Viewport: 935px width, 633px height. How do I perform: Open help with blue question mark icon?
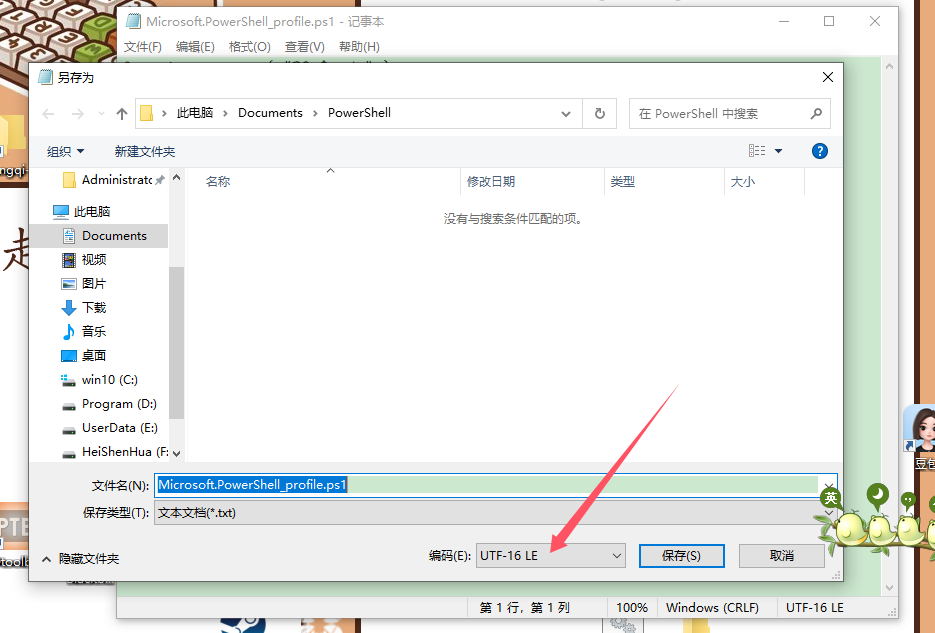[819, 151]
